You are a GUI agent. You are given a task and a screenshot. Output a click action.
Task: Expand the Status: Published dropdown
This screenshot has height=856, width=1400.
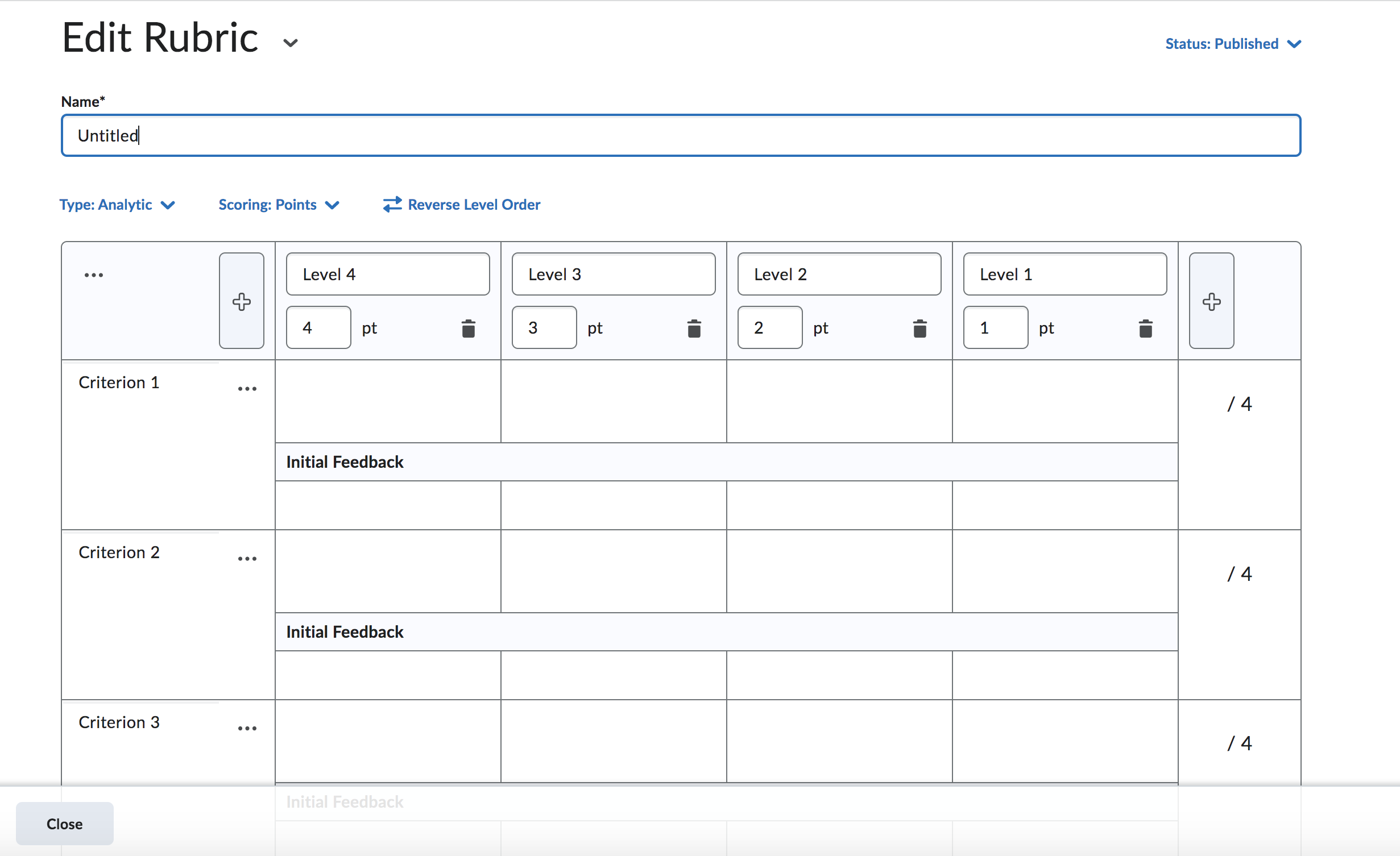click(x=1233, y=44)
